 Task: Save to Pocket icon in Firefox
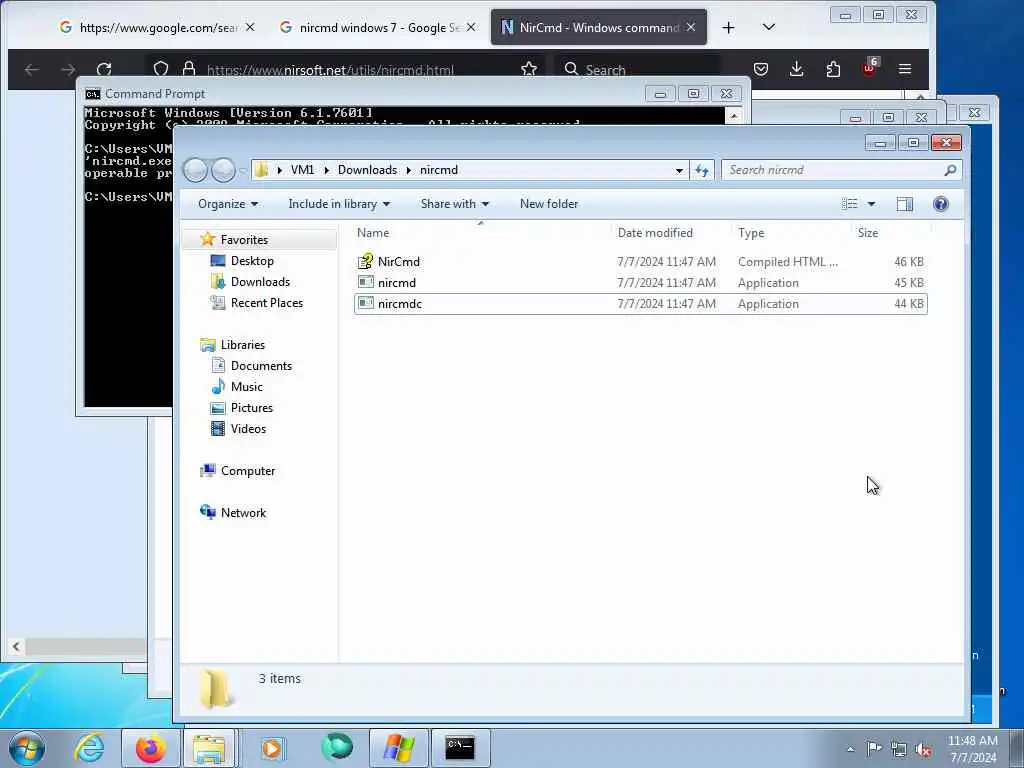click(x=761, y=69)
